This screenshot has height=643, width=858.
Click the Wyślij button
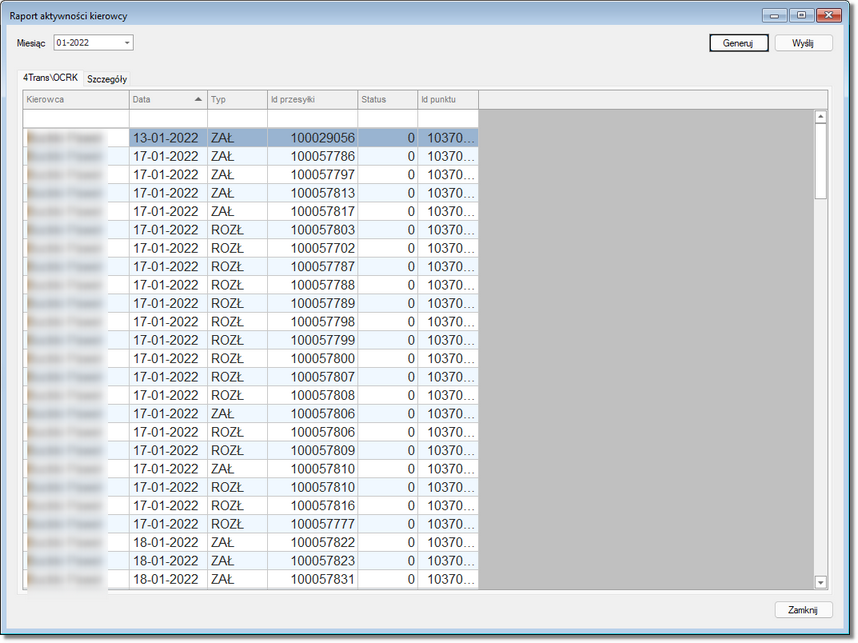point(803,43)
